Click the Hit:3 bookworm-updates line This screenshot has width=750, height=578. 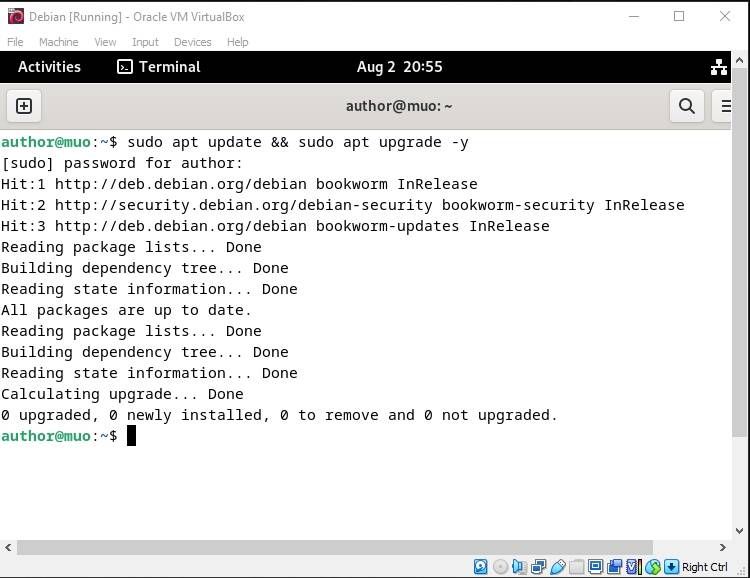(275, 226)
